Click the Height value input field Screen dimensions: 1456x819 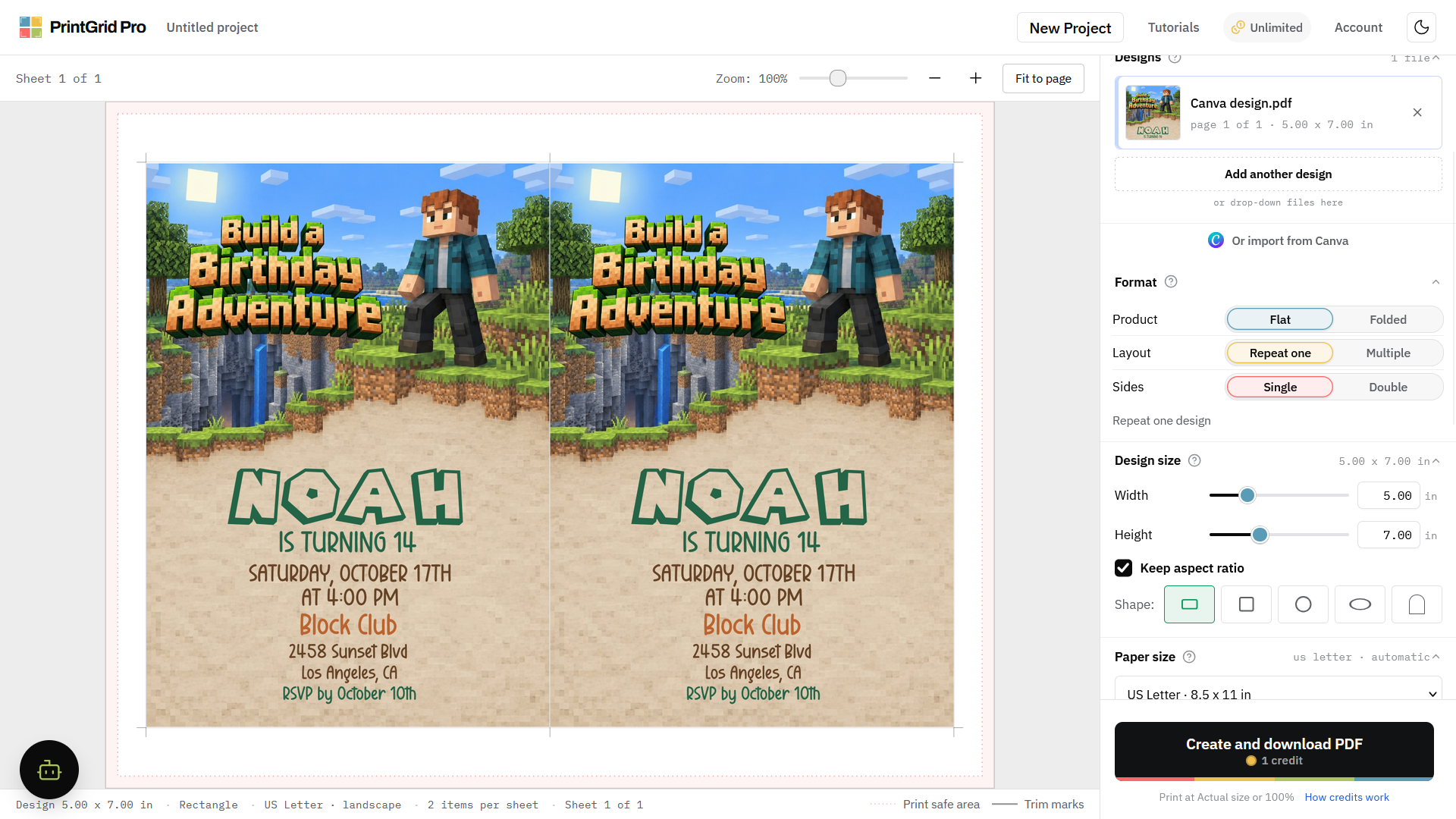[1389, 535]
